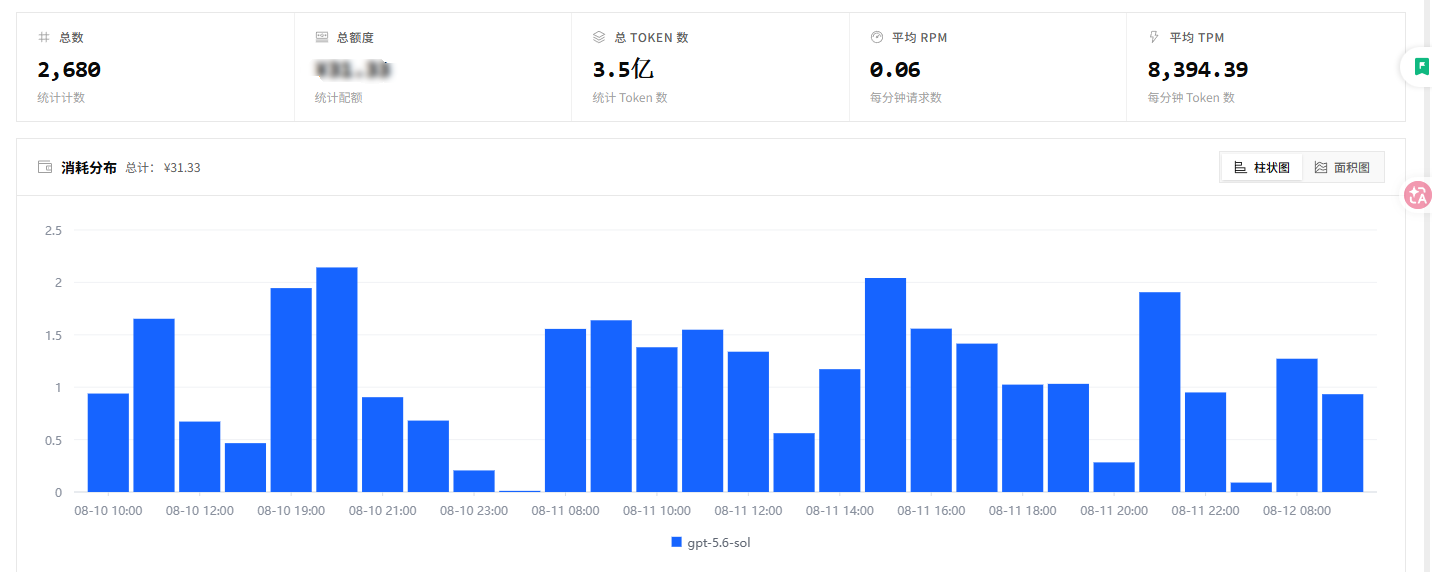Click the 统计计数 caption
The height and width of the screenshot is (572, 1432).
coord(61,98)
